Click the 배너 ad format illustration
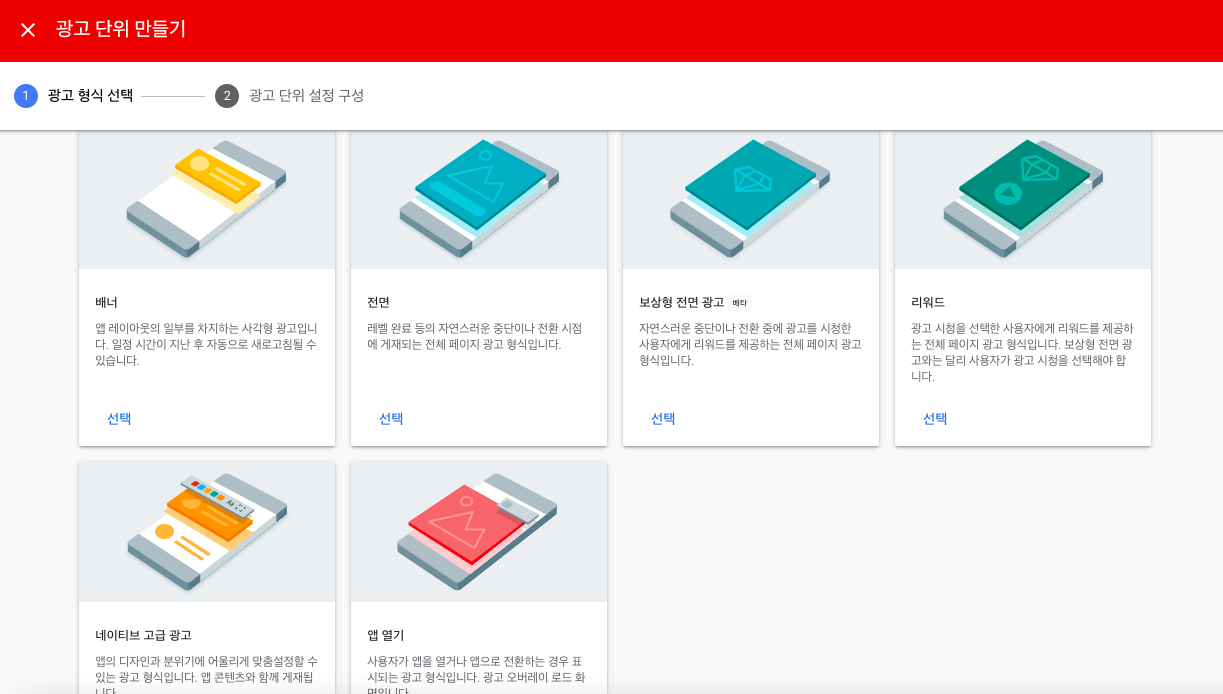This screenshot has width=1223, height=694. tap(207, 200)
